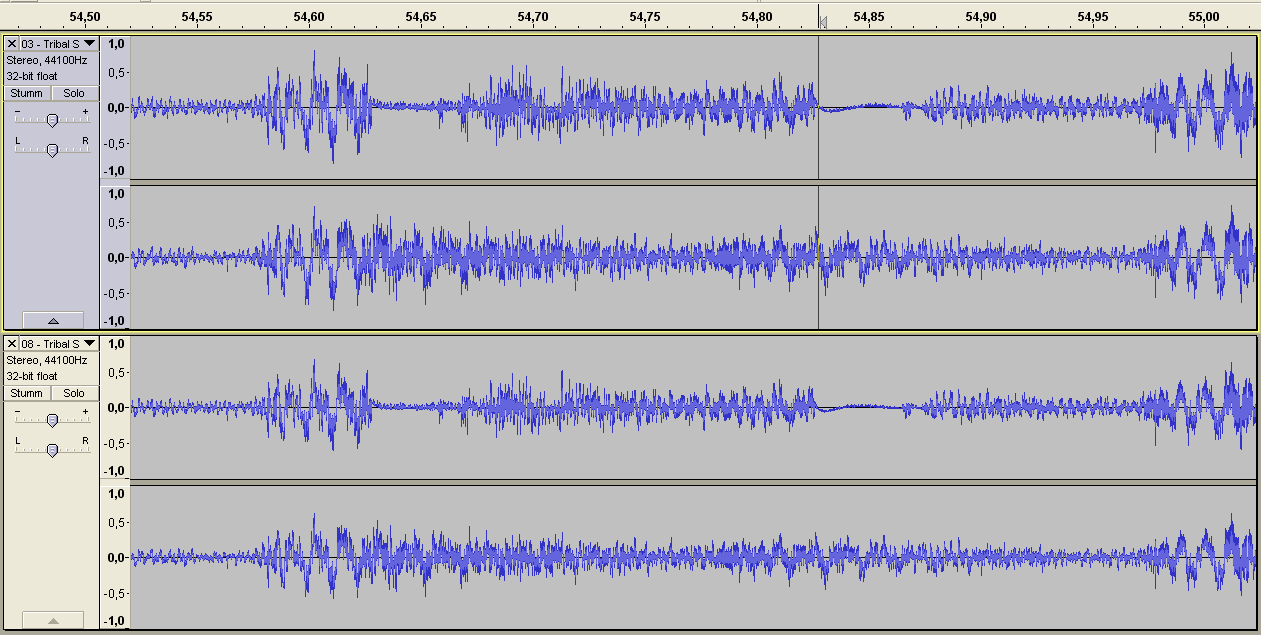Mute track 03 with the Stumm button

(27, 93)
